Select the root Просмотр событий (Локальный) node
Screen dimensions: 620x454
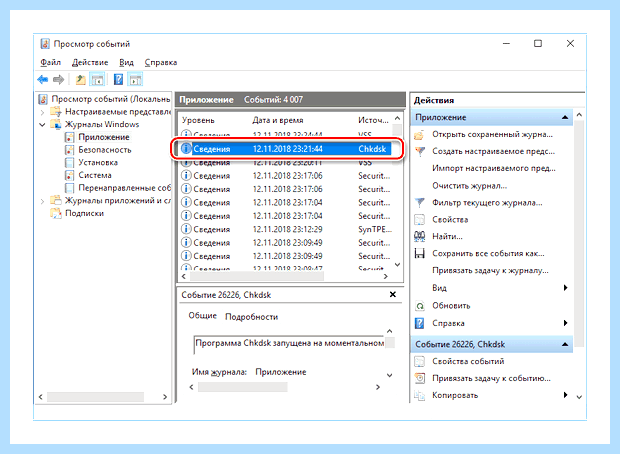pos(111,99)
